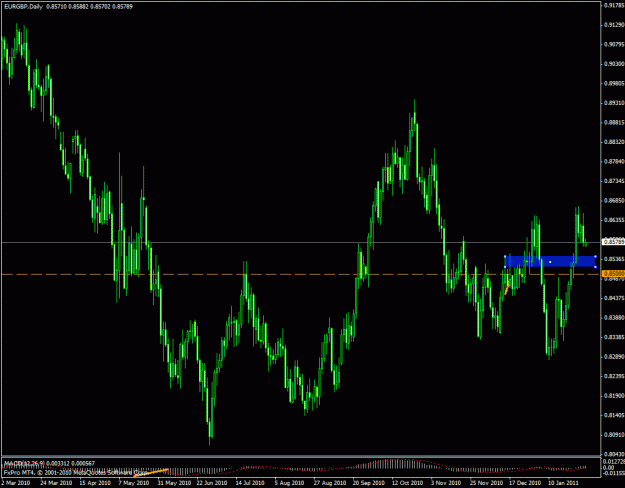Select the orange dashed horizontal line
Viewport: 625px width, 488px height.
pyautogui.click(x=300, y=274)
